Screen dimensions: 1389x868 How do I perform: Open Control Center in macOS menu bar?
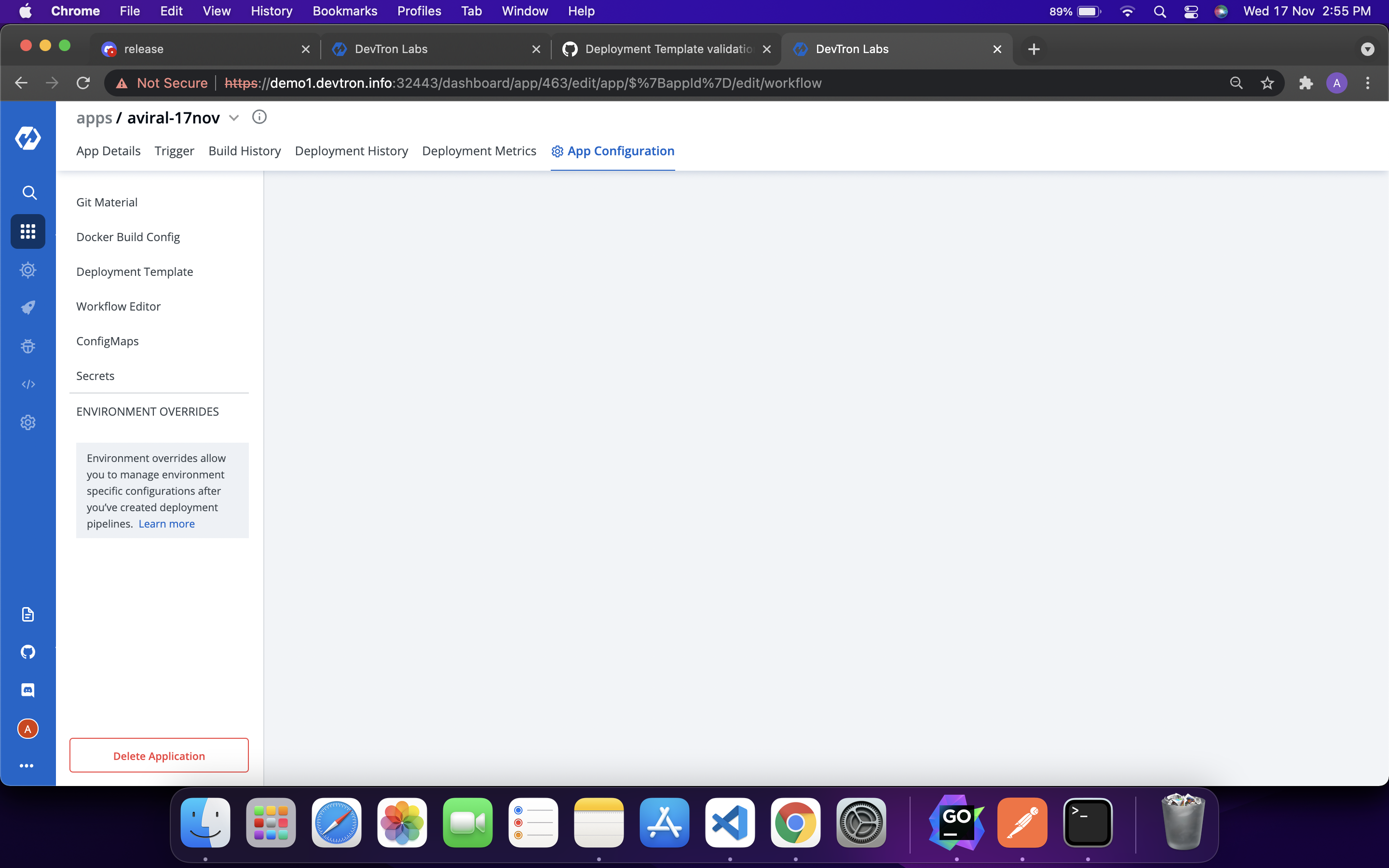pos(1191,12)
